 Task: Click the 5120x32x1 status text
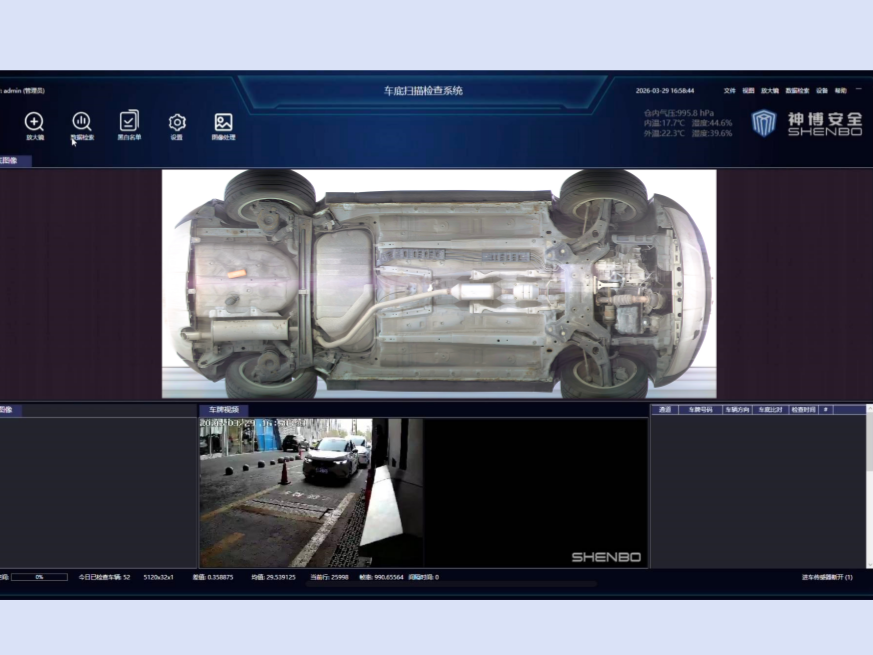point(159,577)
